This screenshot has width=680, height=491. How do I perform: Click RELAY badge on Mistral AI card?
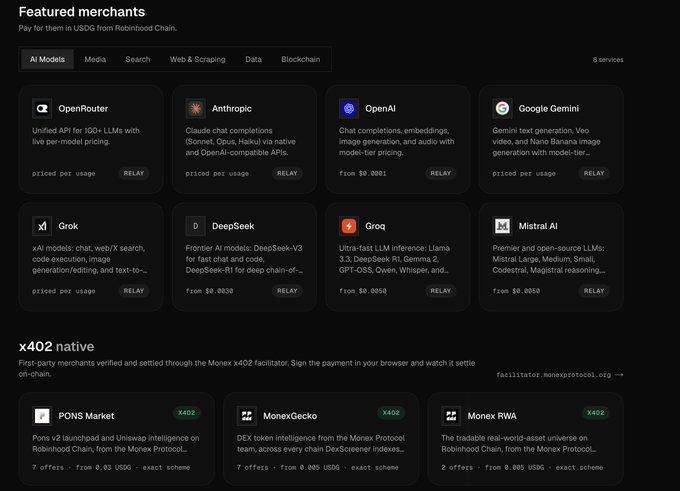(594, 291)
